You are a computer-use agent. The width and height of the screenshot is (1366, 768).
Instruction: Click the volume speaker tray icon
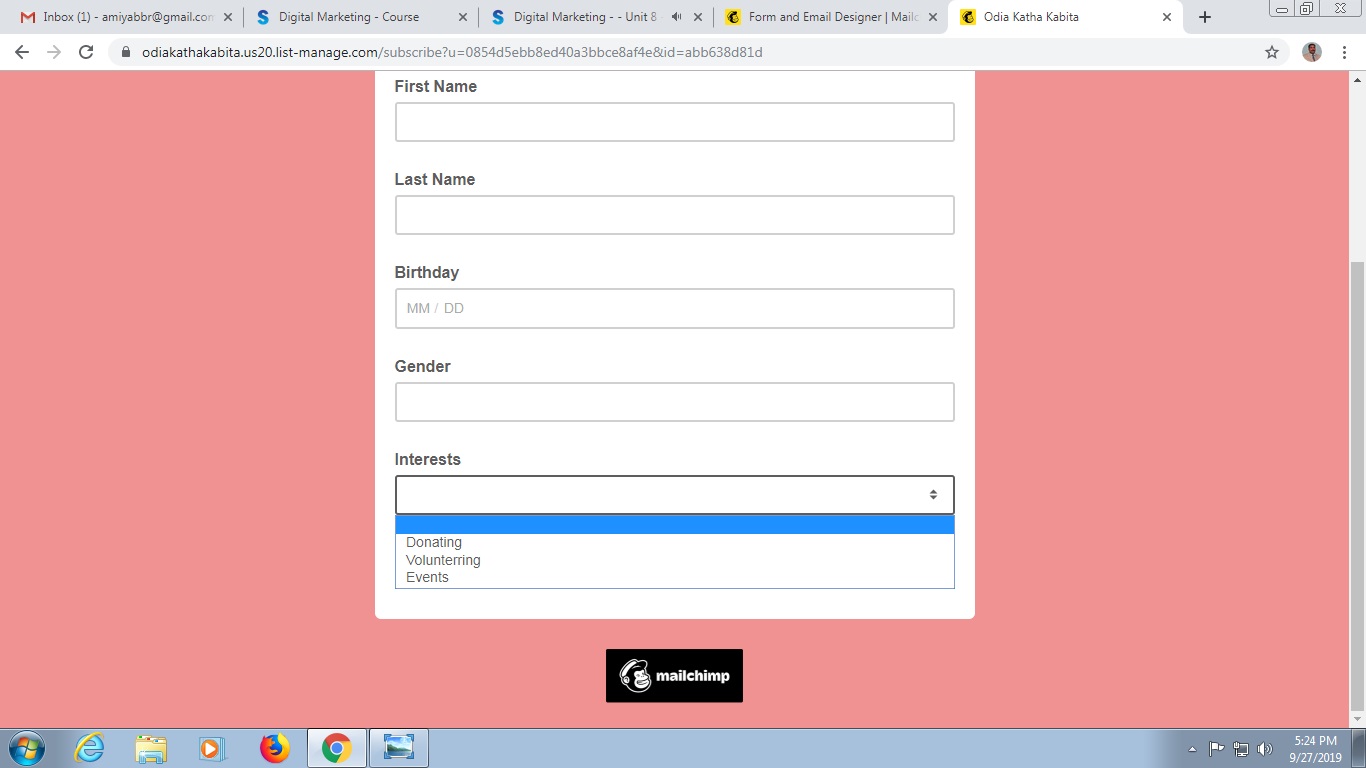(x=1265, y=749)
